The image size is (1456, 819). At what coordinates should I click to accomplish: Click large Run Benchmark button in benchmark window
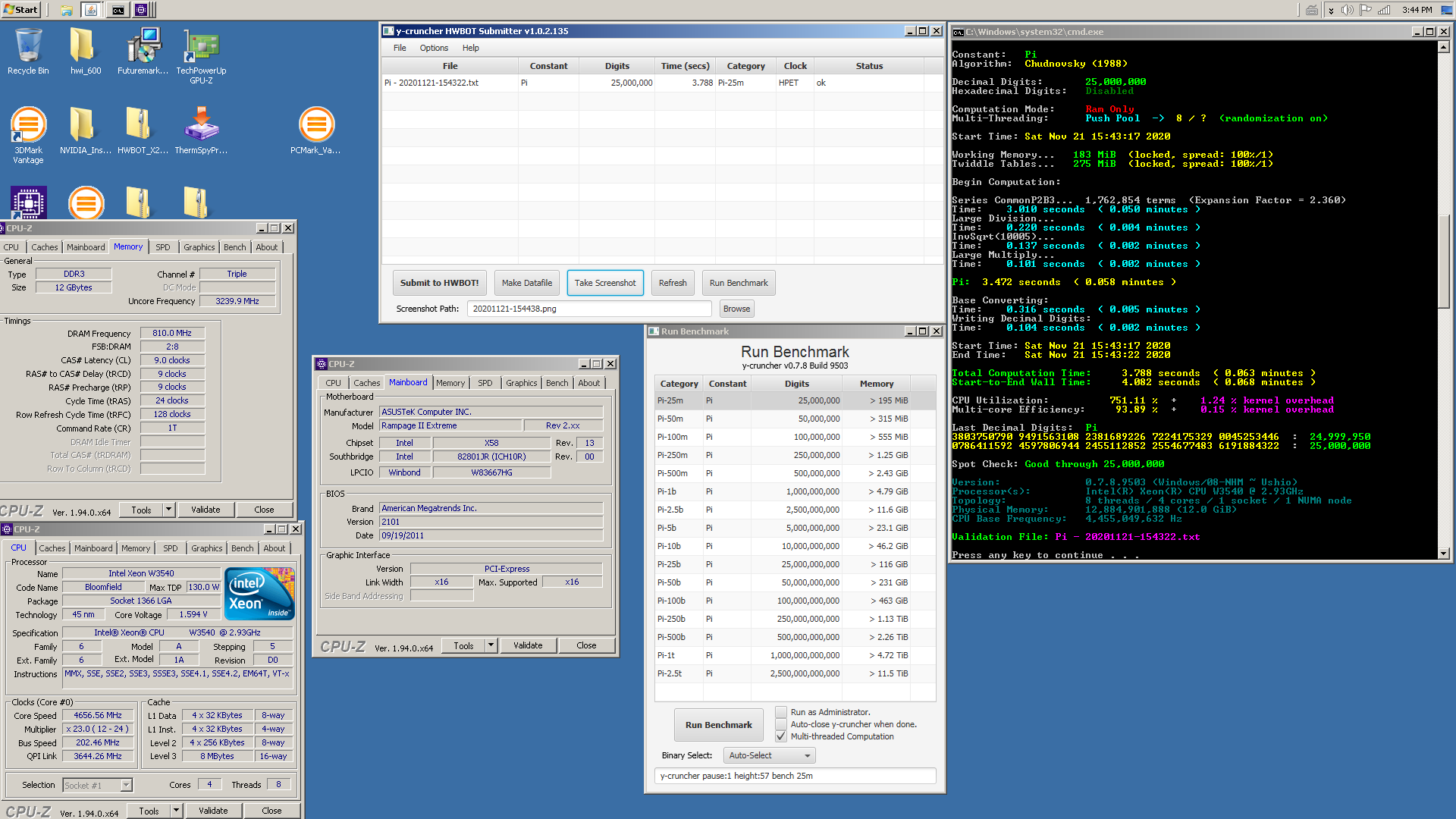[x=719, y=725]
